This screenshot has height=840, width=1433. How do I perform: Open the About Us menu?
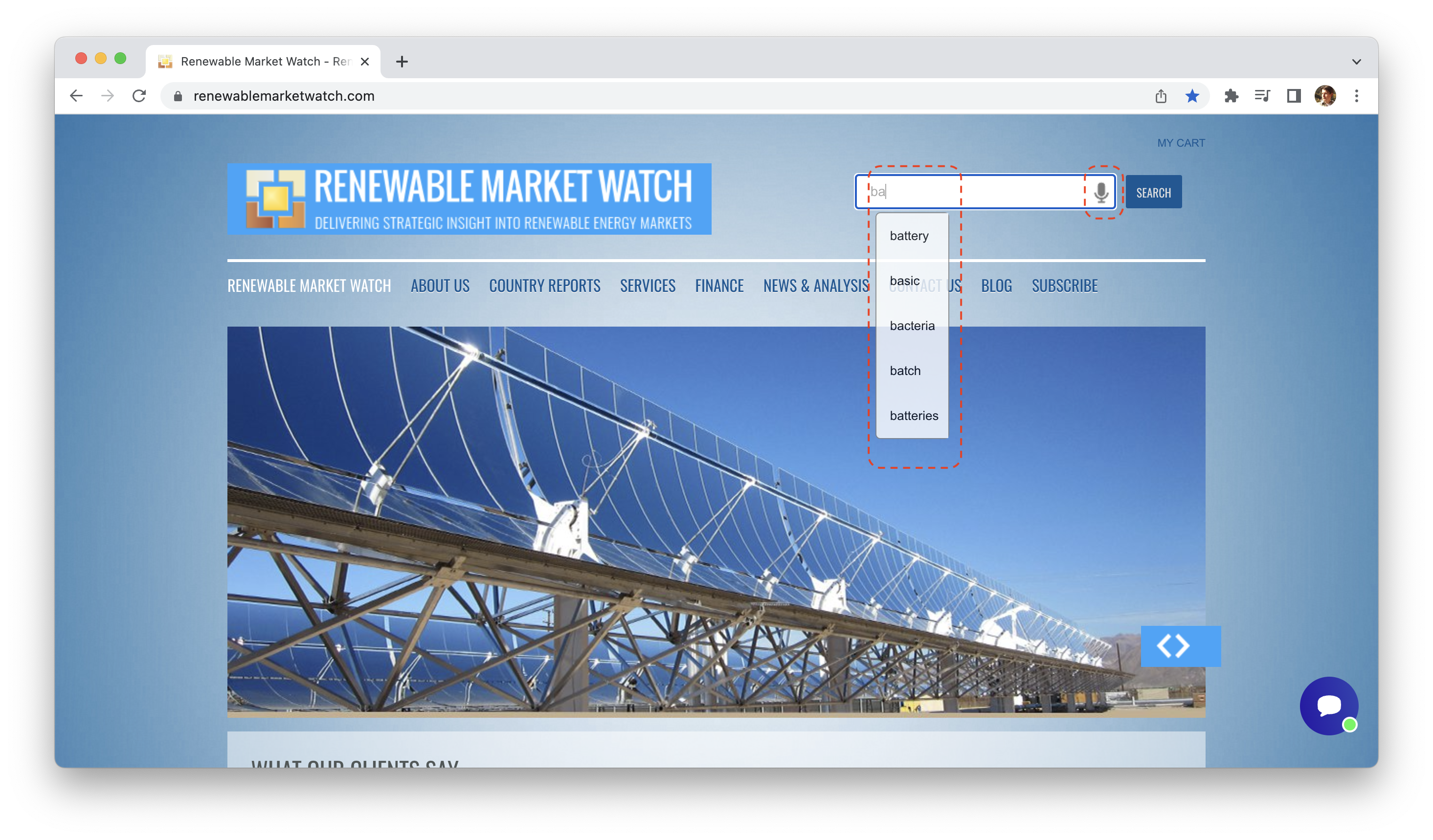pos(440,286)
